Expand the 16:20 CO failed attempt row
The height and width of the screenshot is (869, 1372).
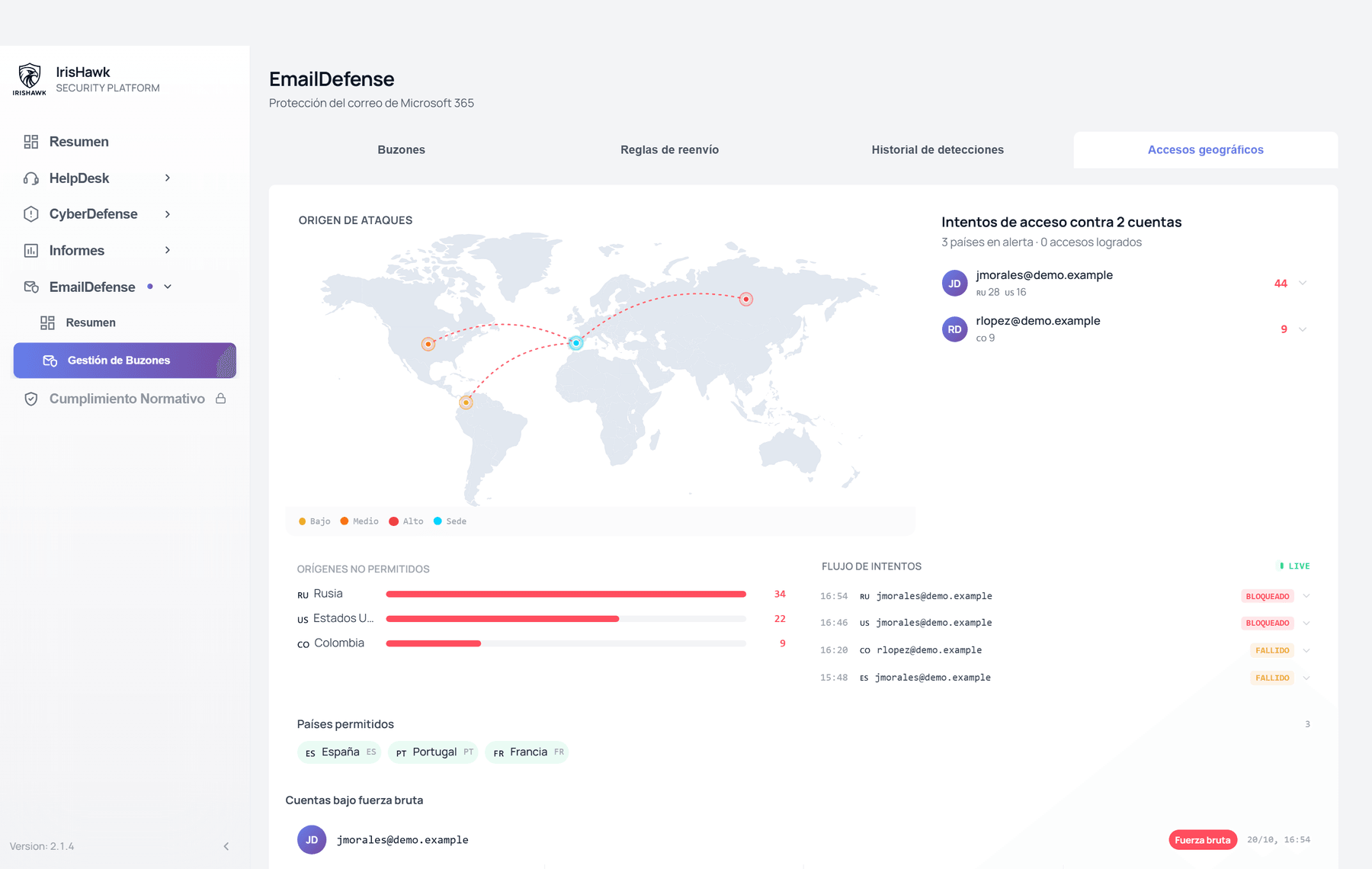[1306, 651]
